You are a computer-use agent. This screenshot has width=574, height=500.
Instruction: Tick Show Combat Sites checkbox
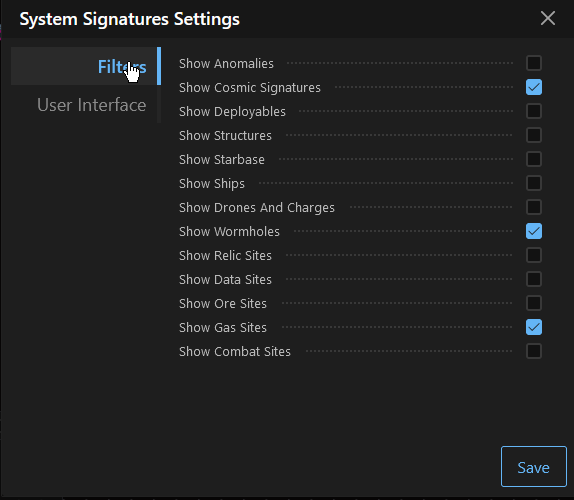coord(534,351)
